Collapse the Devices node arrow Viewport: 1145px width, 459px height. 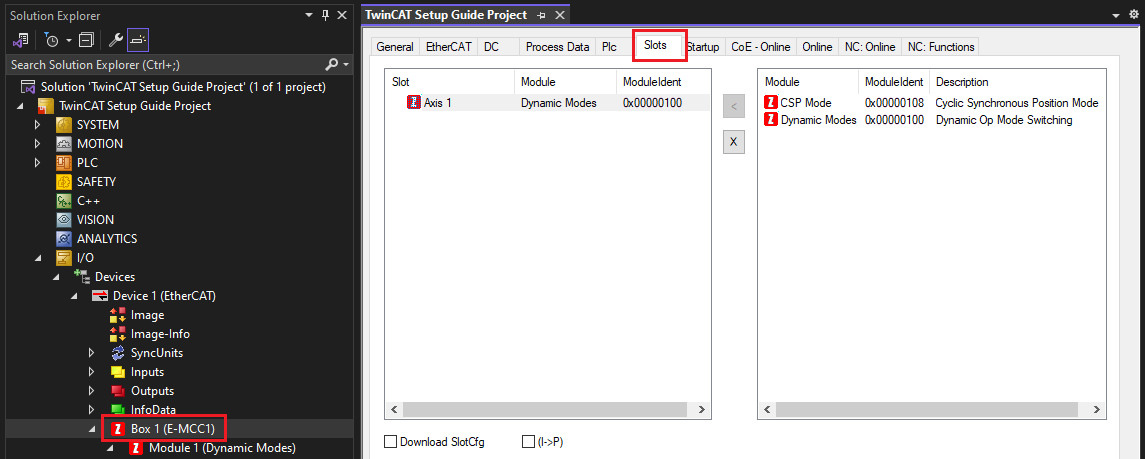point(56,277)
